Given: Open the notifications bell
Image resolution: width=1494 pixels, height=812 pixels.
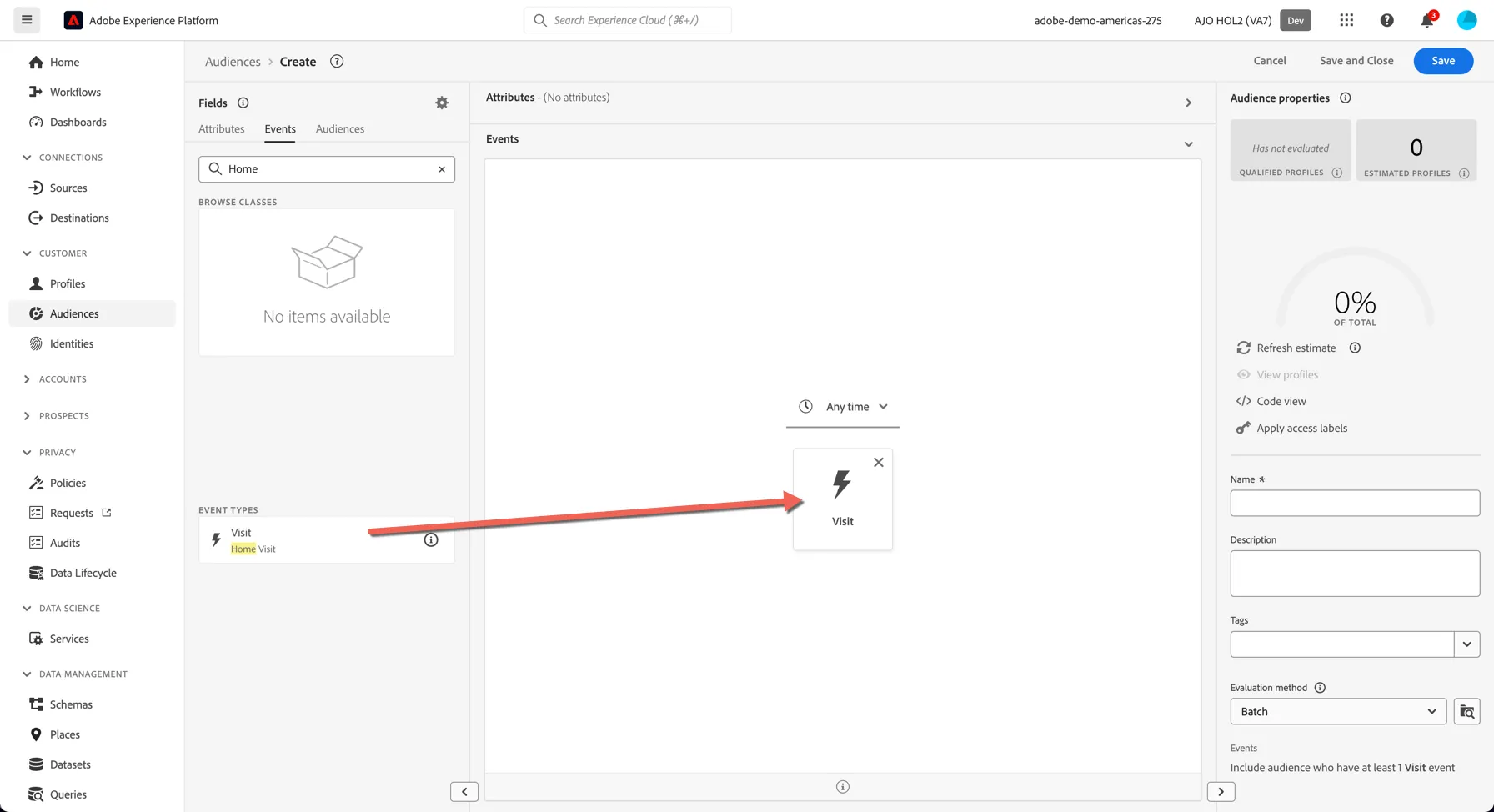Looking at the screenshot, I should [x=1427, y=20].
